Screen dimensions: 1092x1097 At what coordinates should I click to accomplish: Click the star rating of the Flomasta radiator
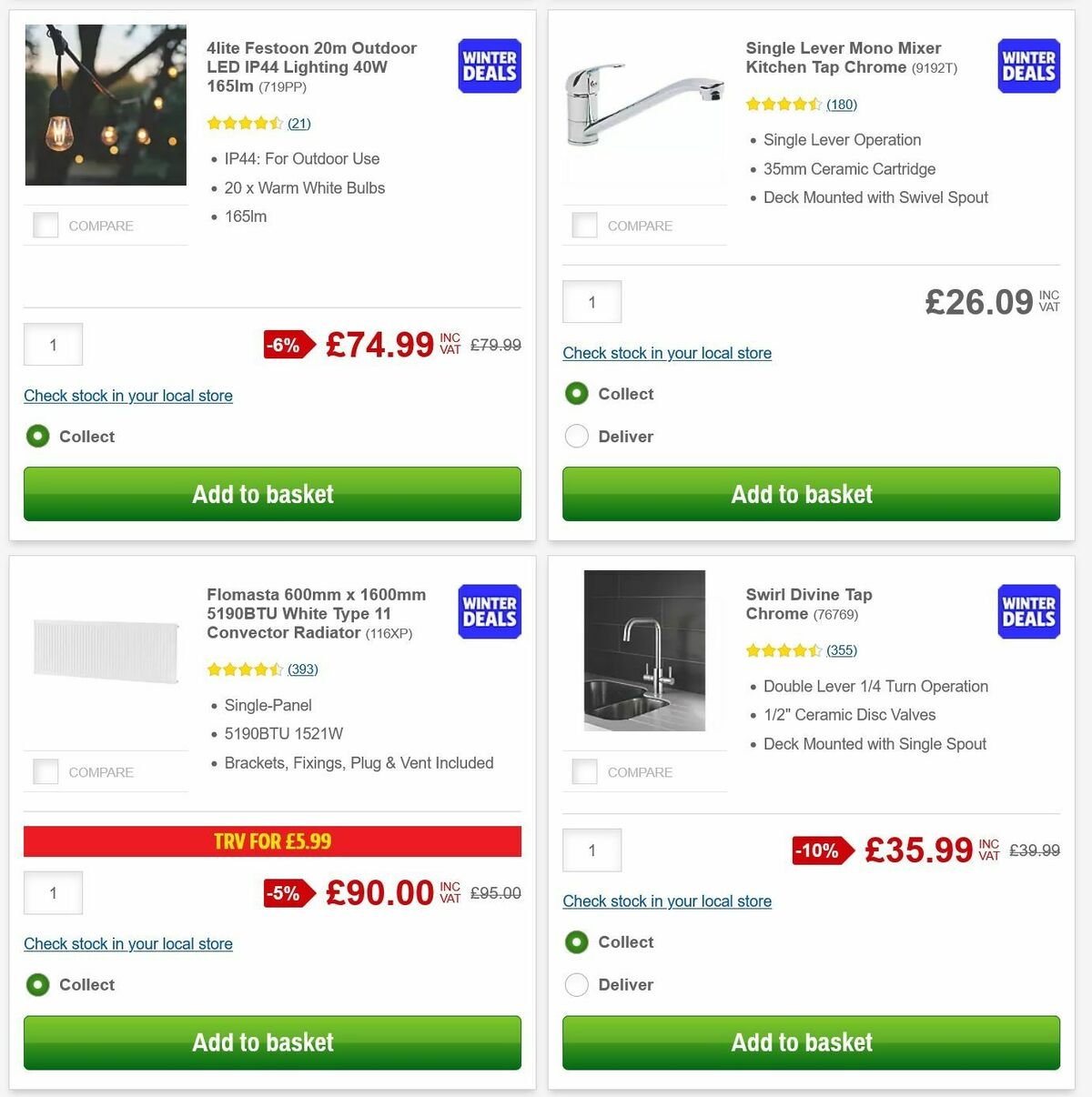tap(246, 669)
